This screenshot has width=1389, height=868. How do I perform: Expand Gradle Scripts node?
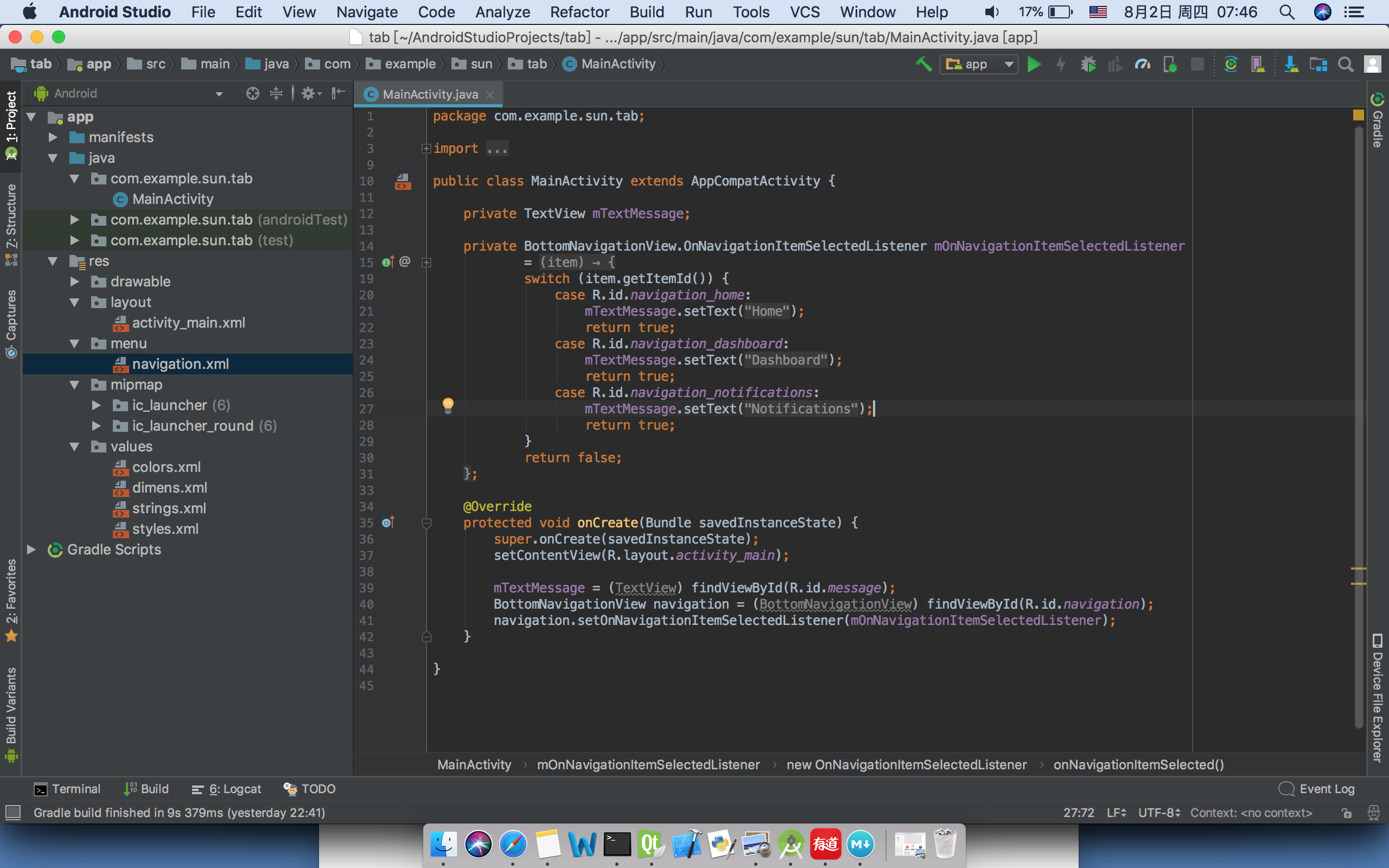[x=31, y=550]
